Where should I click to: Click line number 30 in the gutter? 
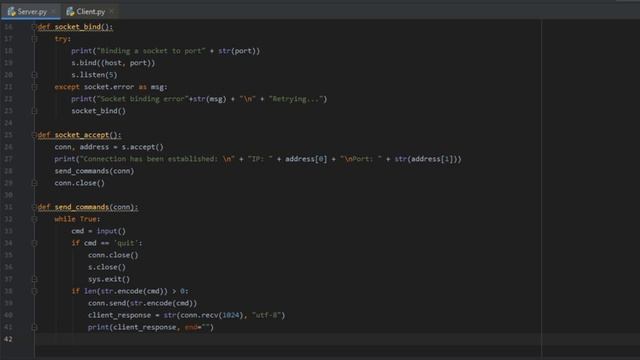click(8, 195)
